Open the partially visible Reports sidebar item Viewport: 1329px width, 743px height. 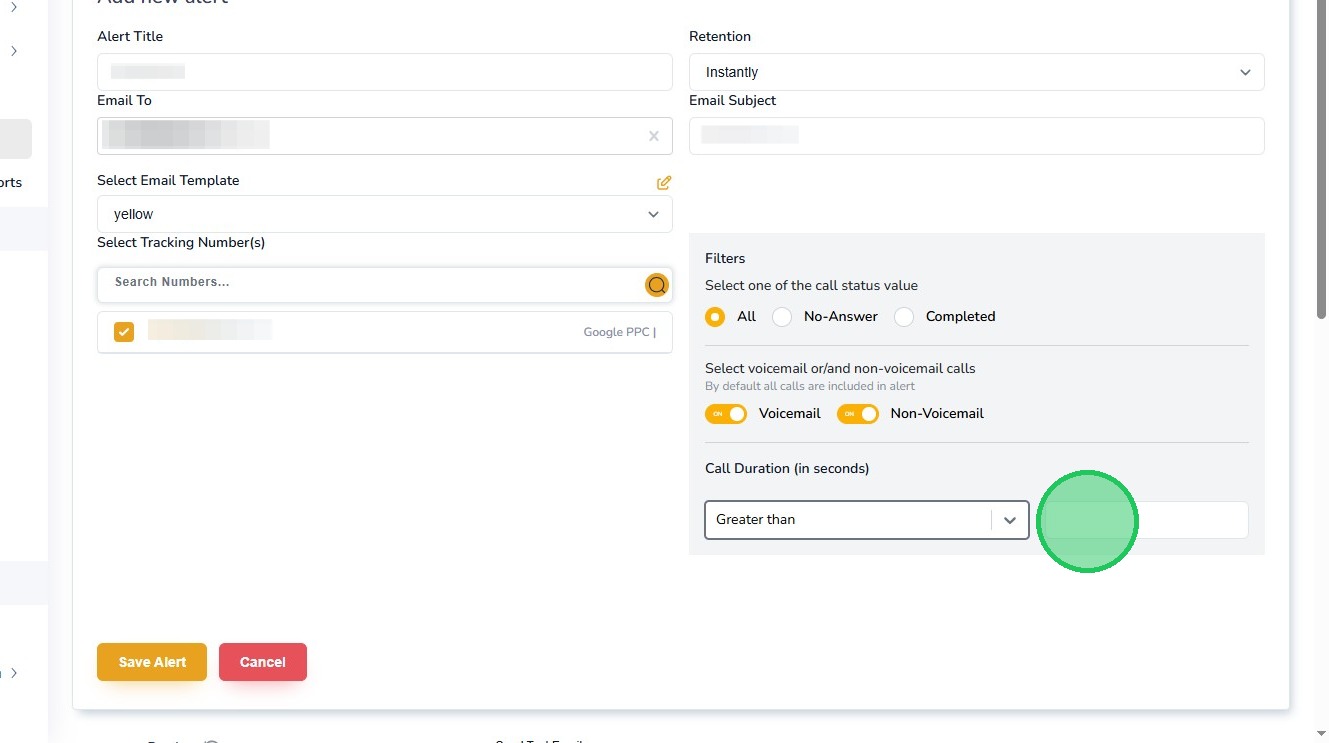(11, 183)
